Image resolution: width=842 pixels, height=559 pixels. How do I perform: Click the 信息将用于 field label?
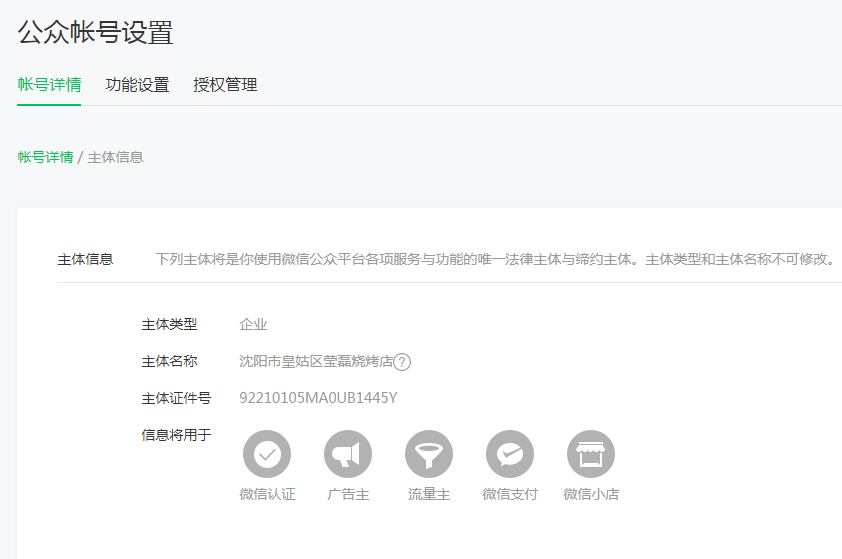tap(176, 435)
